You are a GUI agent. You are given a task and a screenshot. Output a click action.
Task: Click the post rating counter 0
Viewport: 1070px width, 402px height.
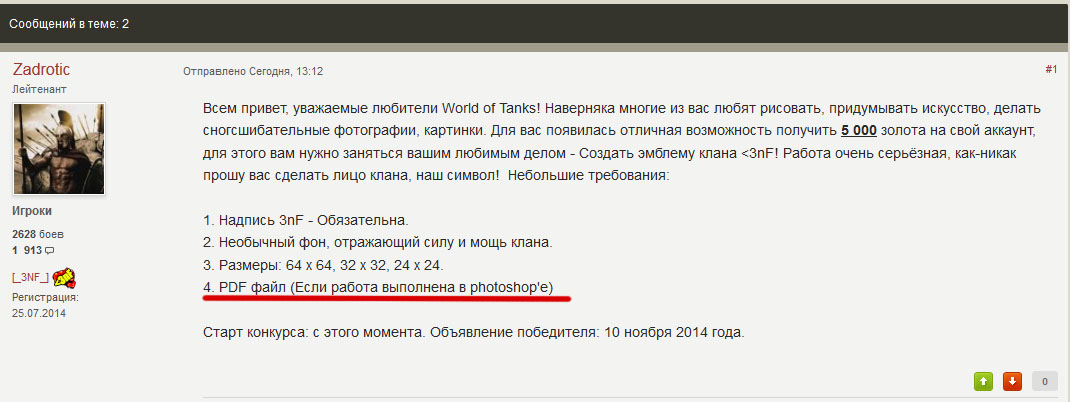tap(1045, 382)
